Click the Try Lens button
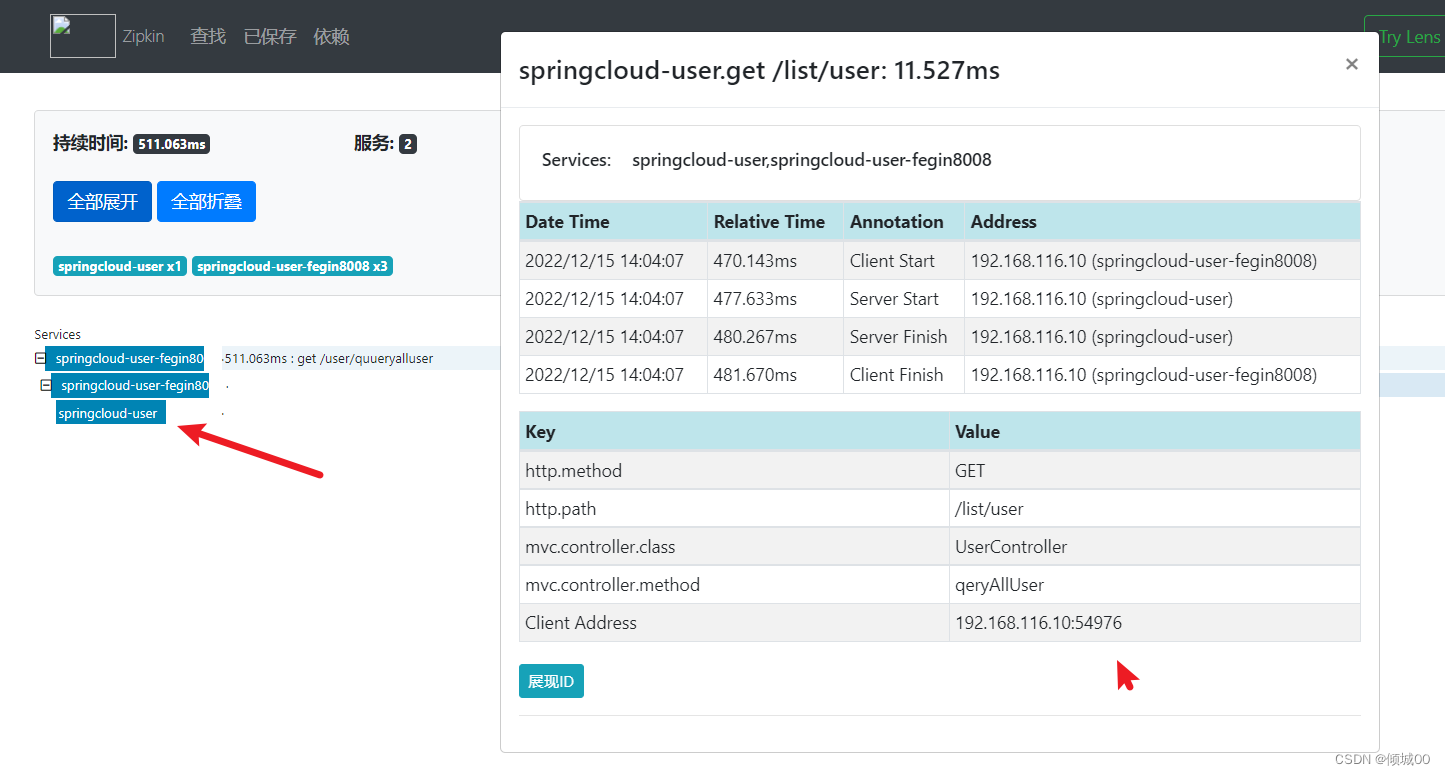The image size is (1445, 775). tap(1405, 36)
